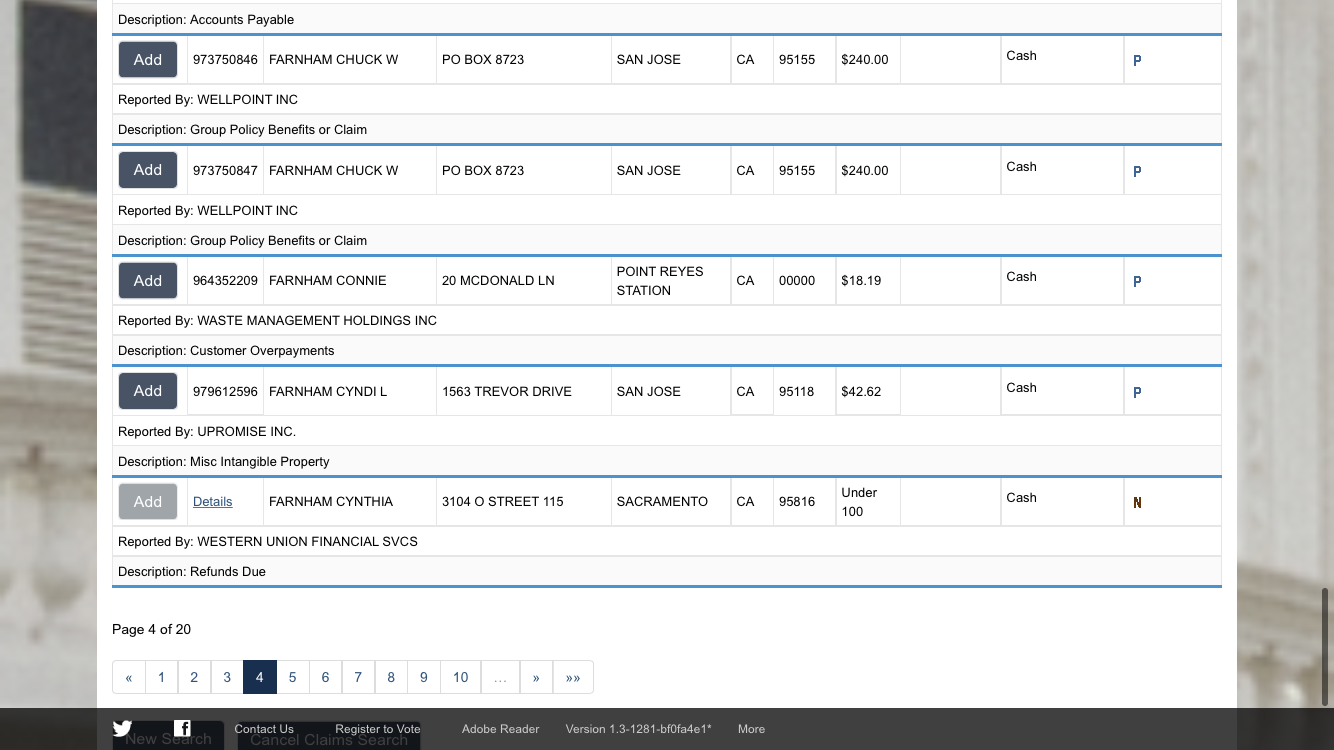Viewport: 1334px width, 750px height.
Task: Click amount $18.19
Action: coord(861,281)
